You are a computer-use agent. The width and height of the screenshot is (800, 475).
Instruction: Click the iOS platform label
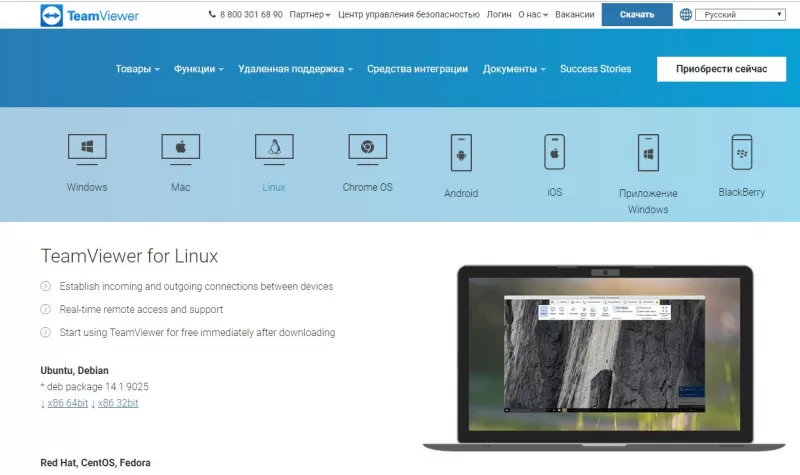click(555, 192)
